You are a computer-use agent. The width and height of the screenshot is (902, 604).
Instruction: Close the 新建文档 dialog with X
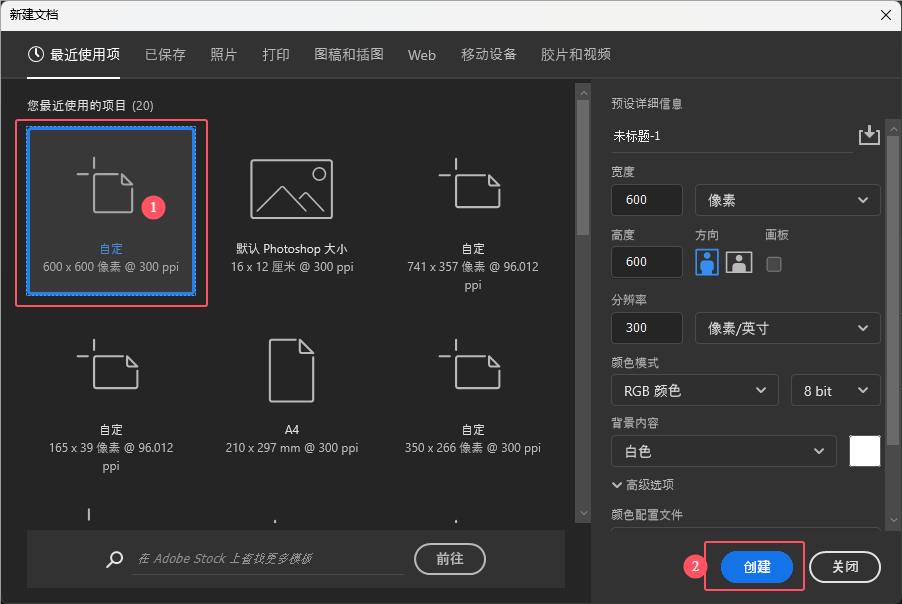pos(886,15)
